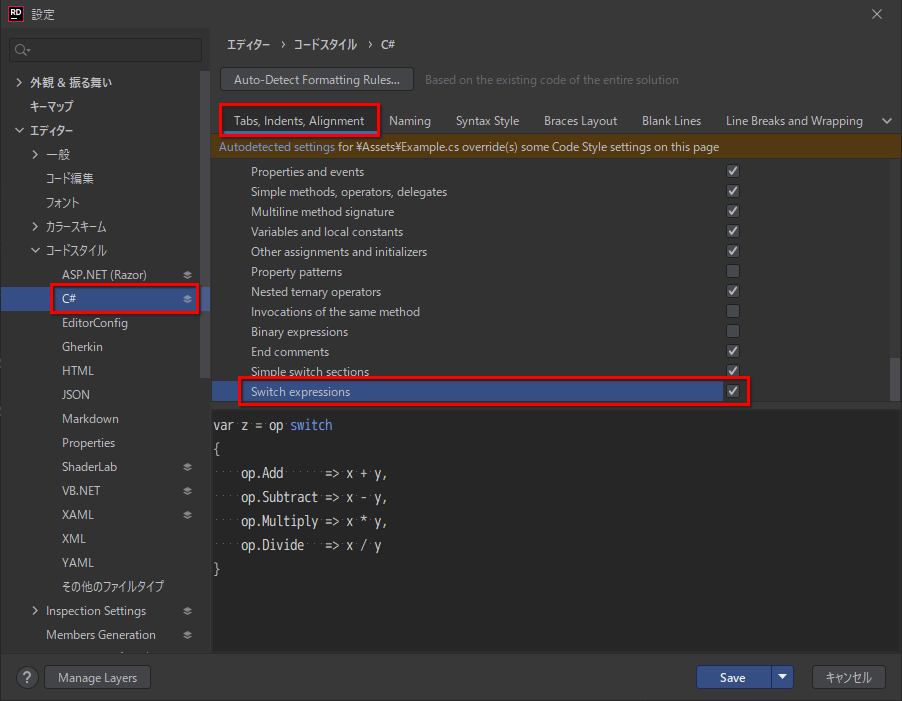This screenshot has height=701, width=902.
Task: Toggle Variables and local constants checkbox
Action: 733,231
